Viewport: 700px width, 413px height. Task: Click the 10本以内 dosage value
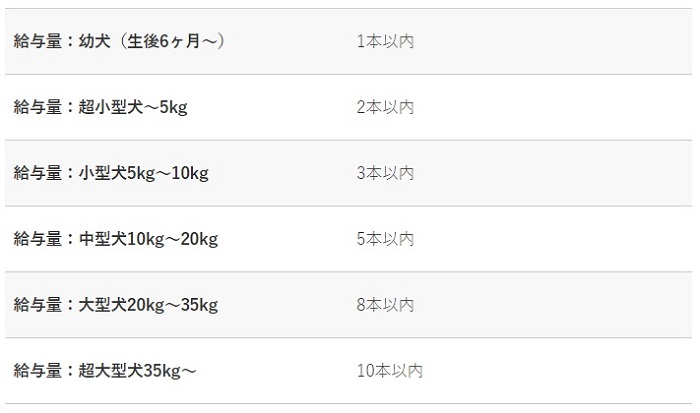coord(390,371)
